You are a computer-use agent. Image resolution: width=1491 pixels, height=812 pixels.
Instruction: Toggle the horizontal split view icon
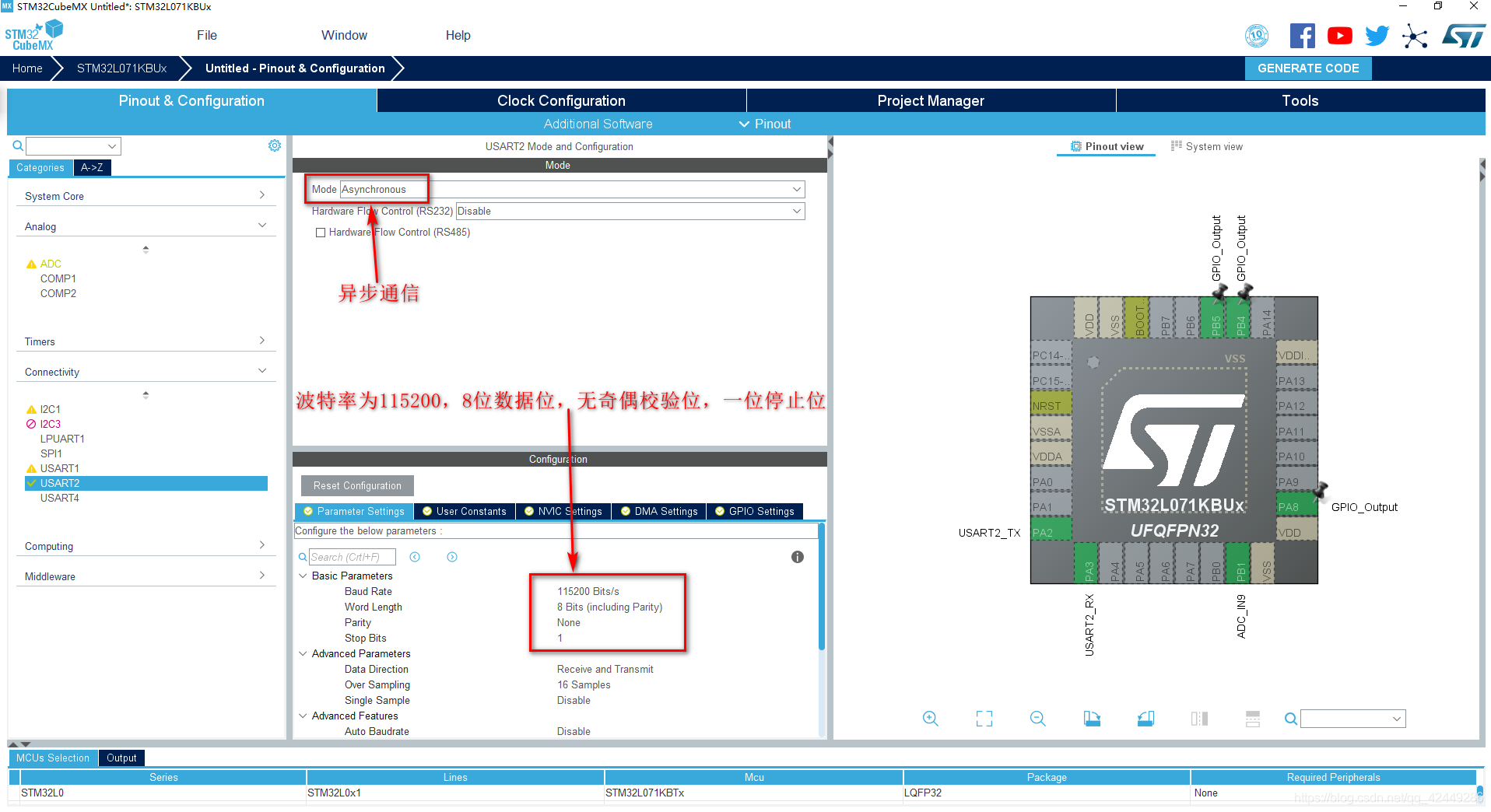coord(1252,719)
